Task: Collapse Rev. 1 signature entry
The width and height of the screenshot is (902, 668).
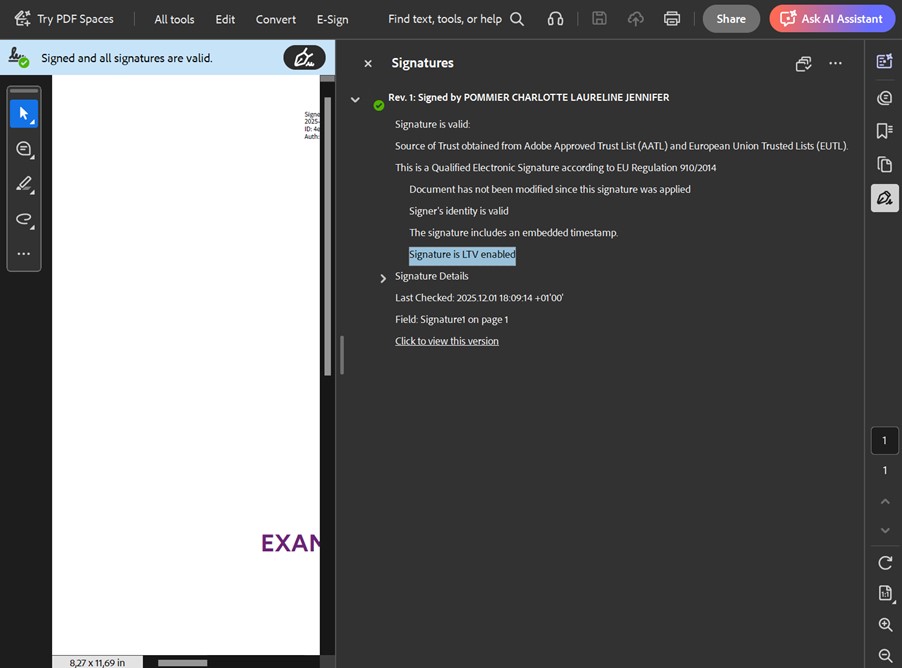Action: pyautogui.click(x=356, y=100)
